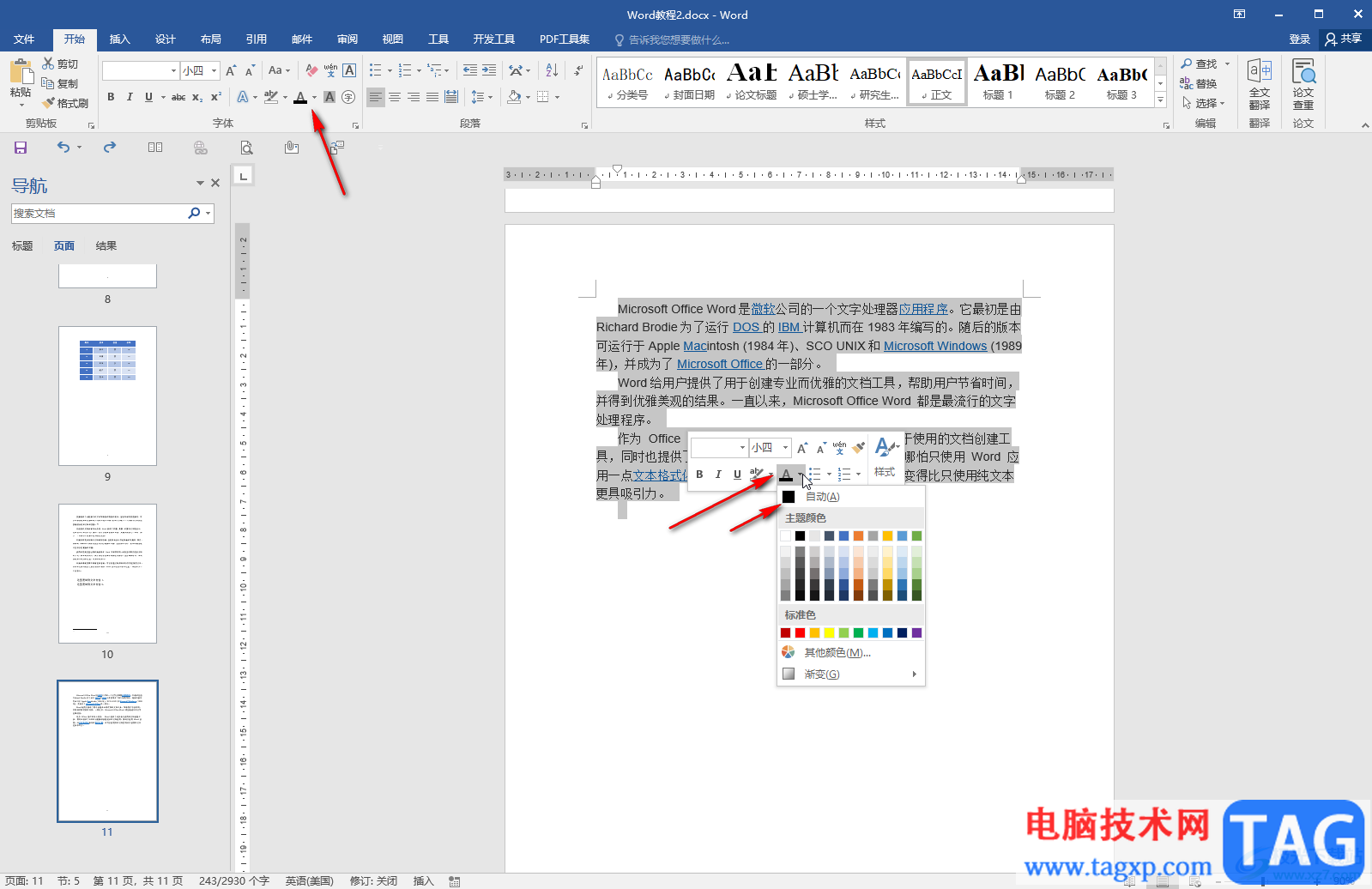This screenshot has width=1372, height=889.
Task: Pick the bright red standard color swatch
Action: tap(801, 633)
